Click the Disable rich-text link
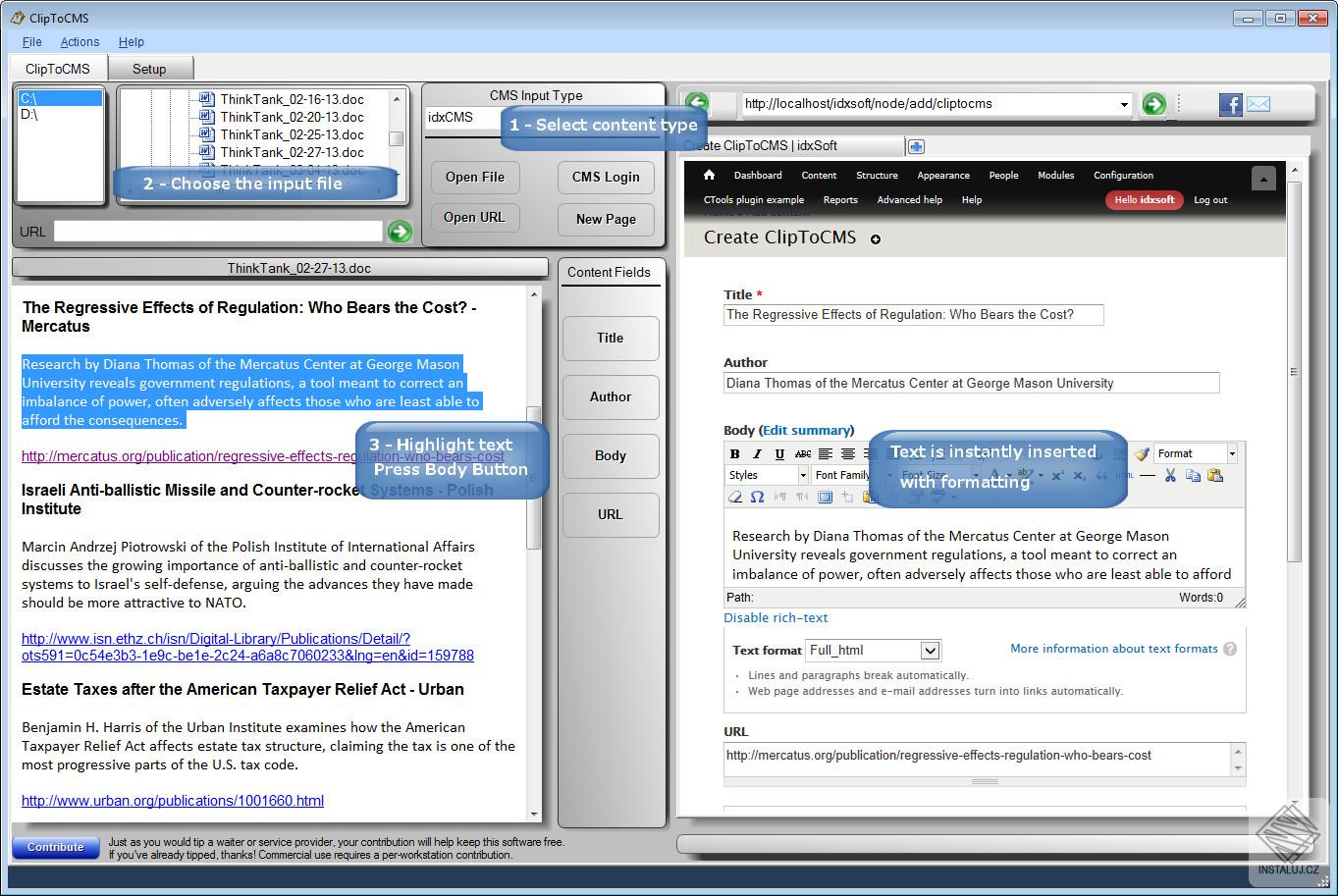Viewport: 1338px width, 896px height. [x=776, y=618]
